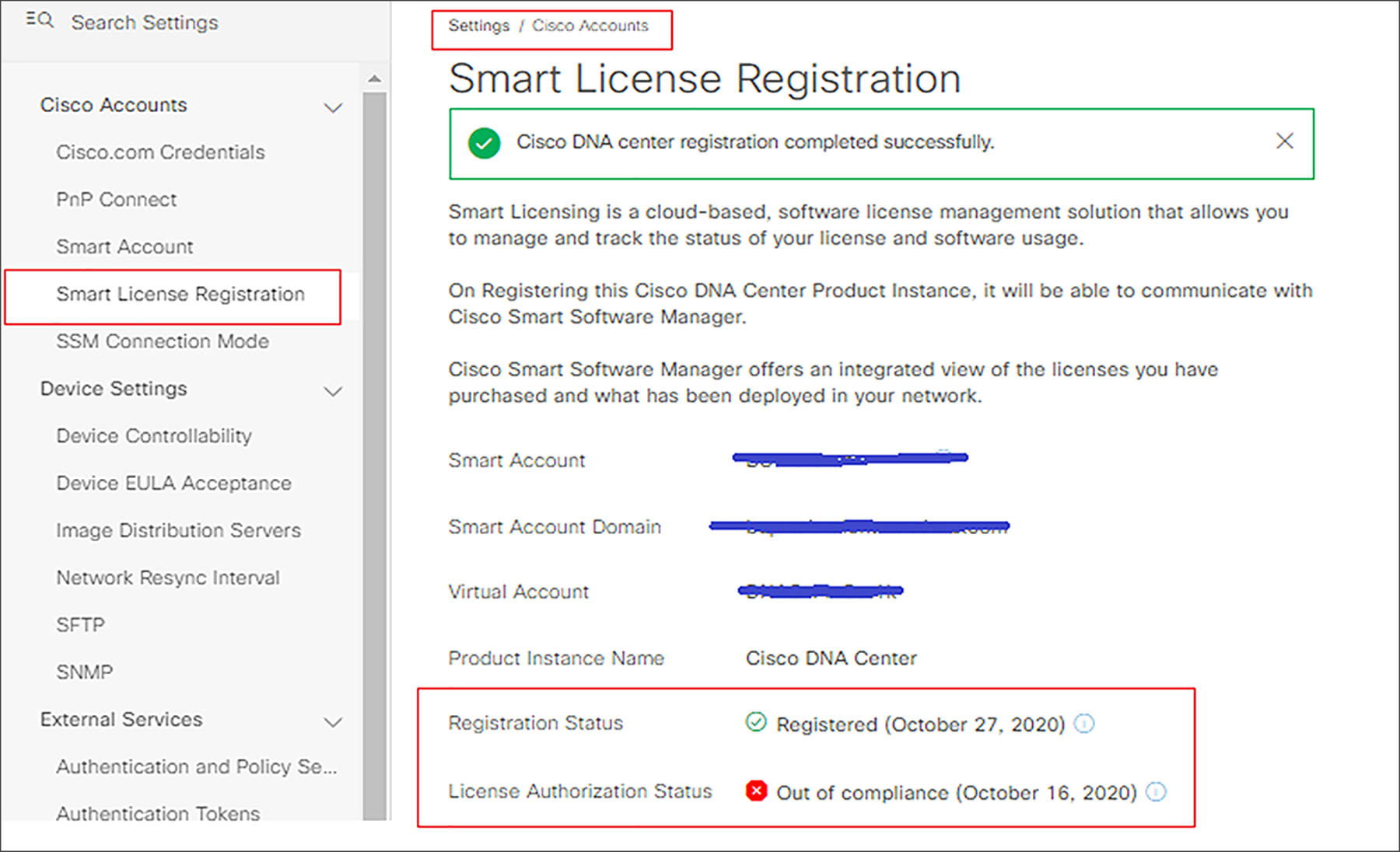Click the red error icon on License Authorization Status

coord(755,791)
